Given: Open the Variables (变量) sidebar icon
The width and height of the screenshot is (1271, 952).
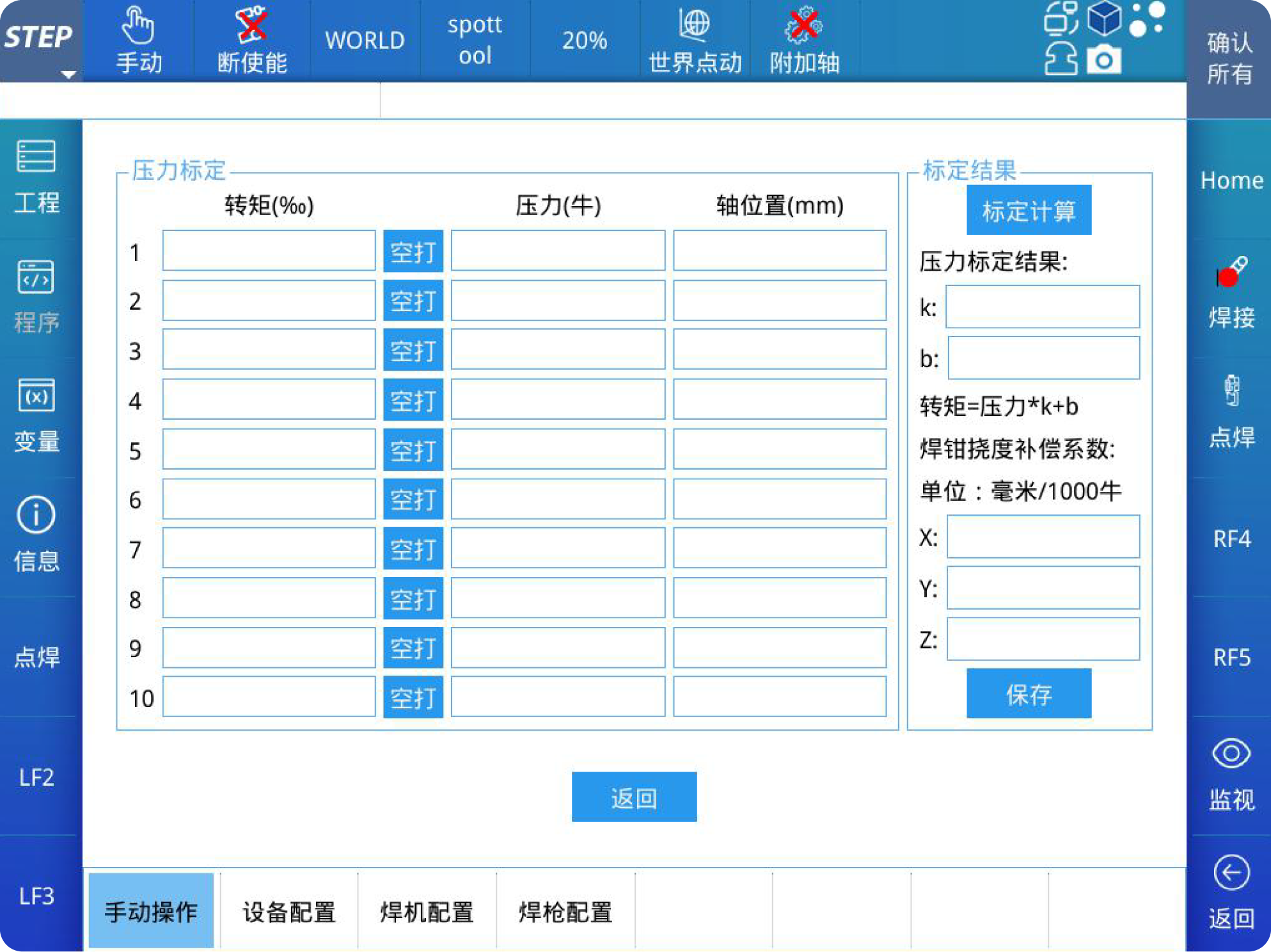Looking at the screenshot, I should (x=36, y=395).
